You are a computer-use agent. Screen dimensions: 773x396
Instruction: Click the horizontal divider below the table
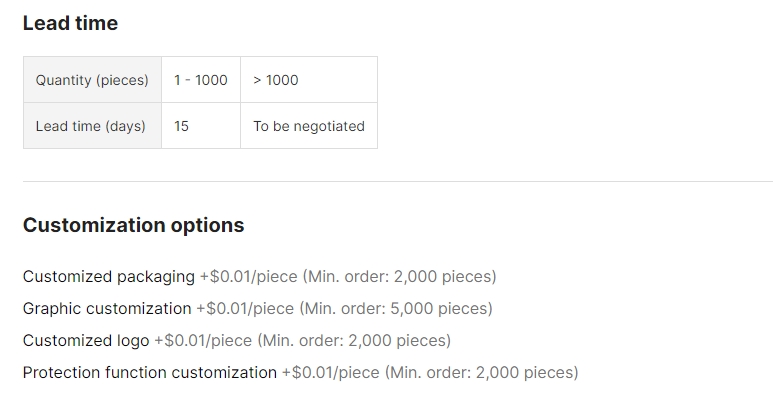pos(398,181)
